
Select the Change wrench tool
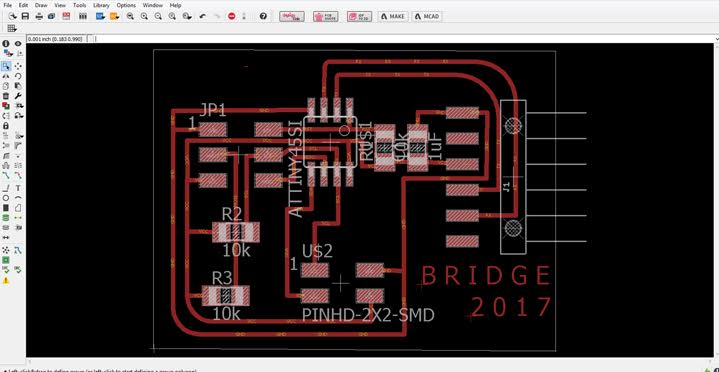[x=18, y=96]
